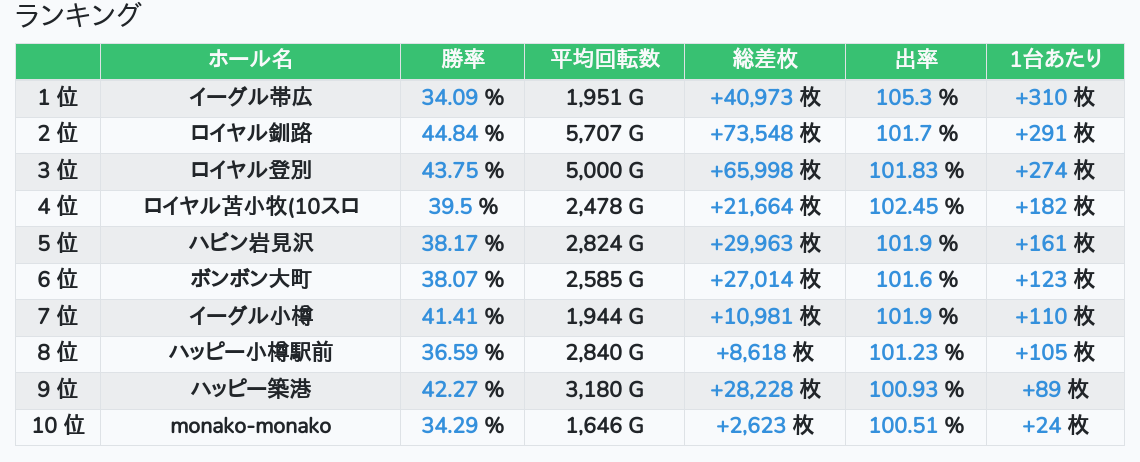1140x462 pixels.
Task: Open the 100.51 payout rate link
Action: pos(903,426)
